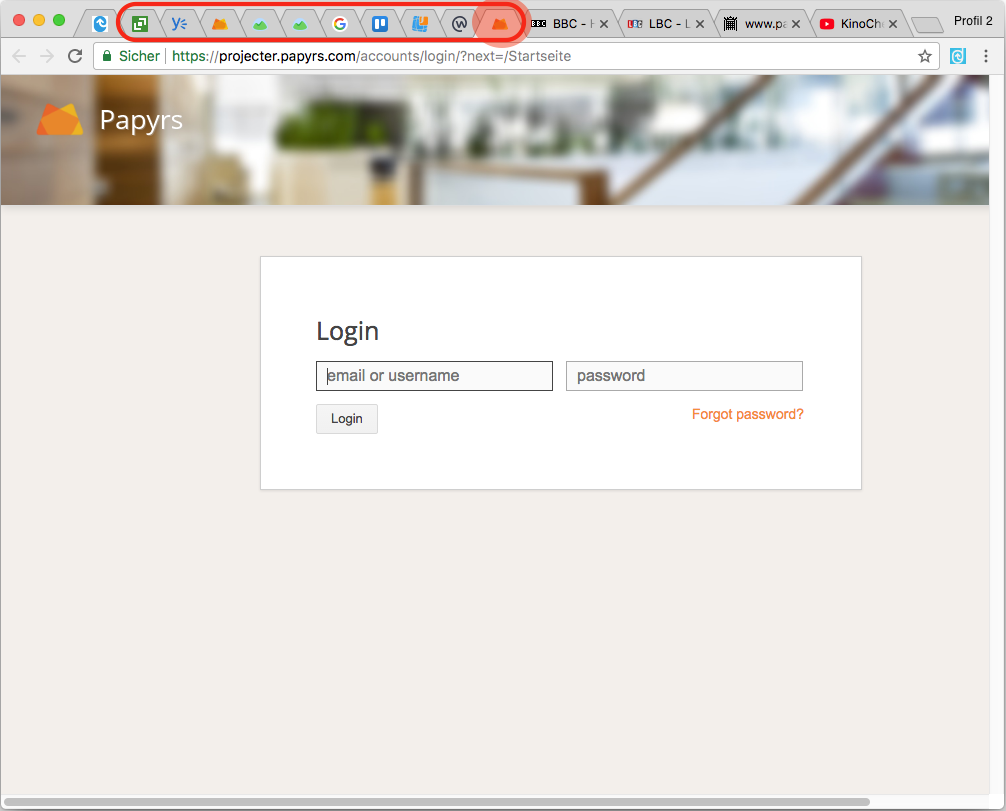Focus the email or username field
This screenshot has height=811, width=1006.
click(434, 376)
